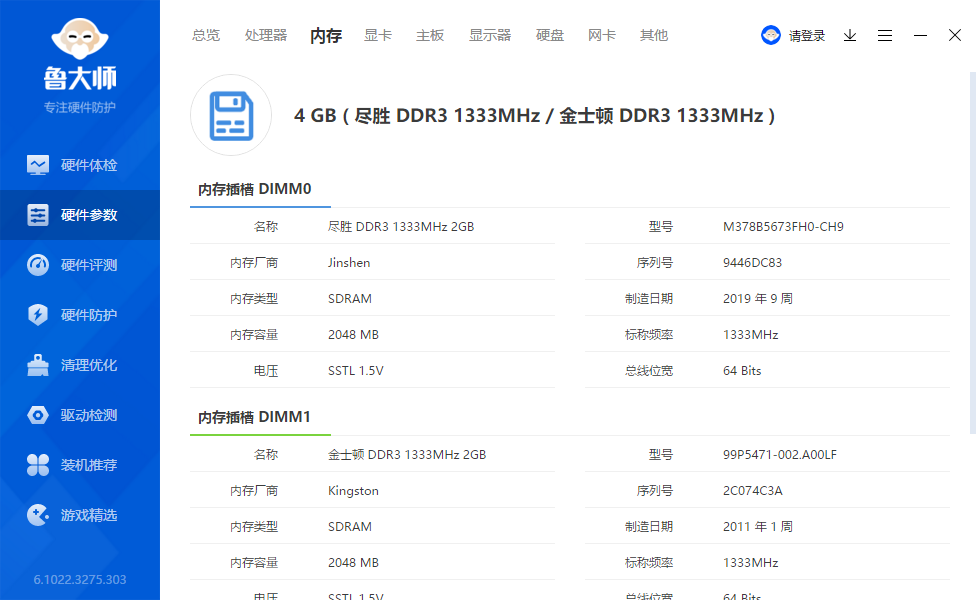The width and height of the screenshot is (980, 600).
Task: Click model value M378B5673FH0-CH9
Action: (x=783, y=227)
